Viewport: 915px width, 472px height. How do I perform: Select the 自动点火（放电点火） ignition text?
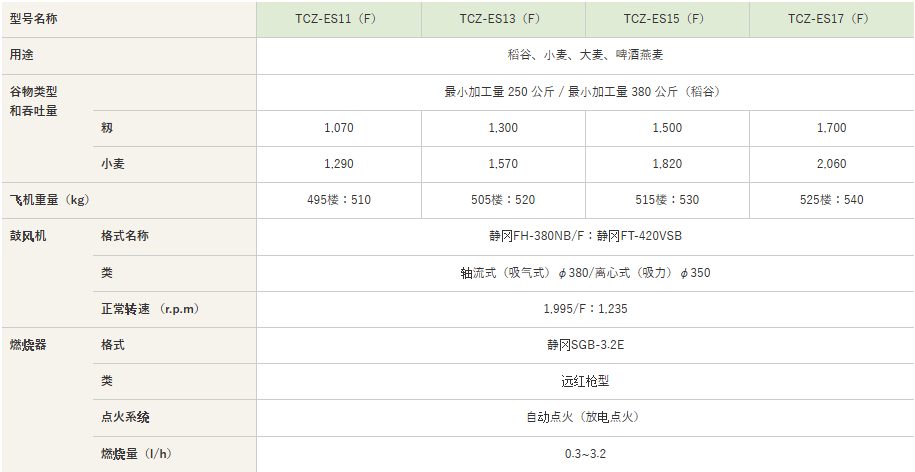point(585,417)
